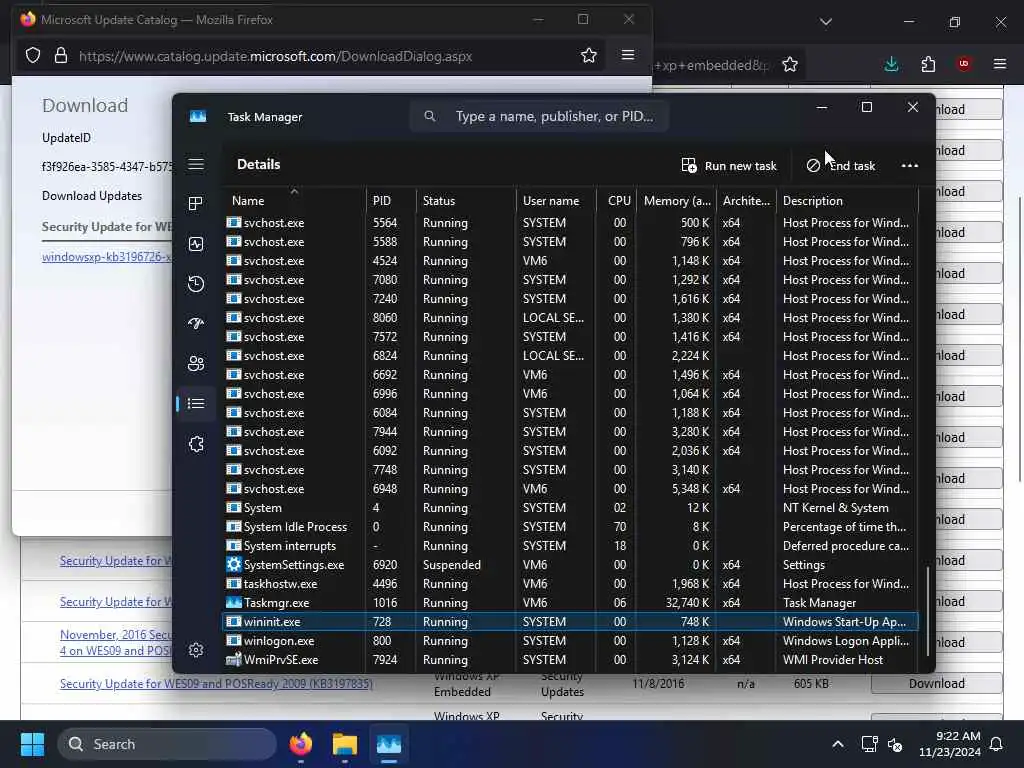Select svchost.exe with PID 5564
Screen dimensions: 1024x768
tap(571, 223)
